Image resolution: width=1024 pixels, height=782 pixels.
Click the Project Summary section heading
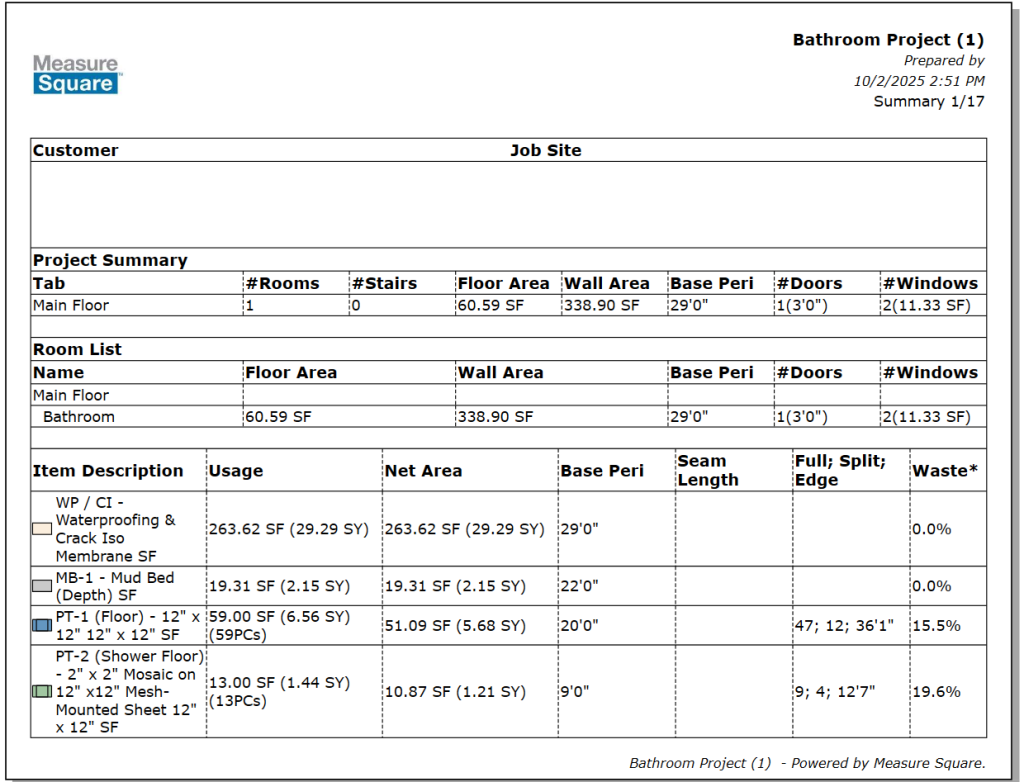[x=110, y=260]
